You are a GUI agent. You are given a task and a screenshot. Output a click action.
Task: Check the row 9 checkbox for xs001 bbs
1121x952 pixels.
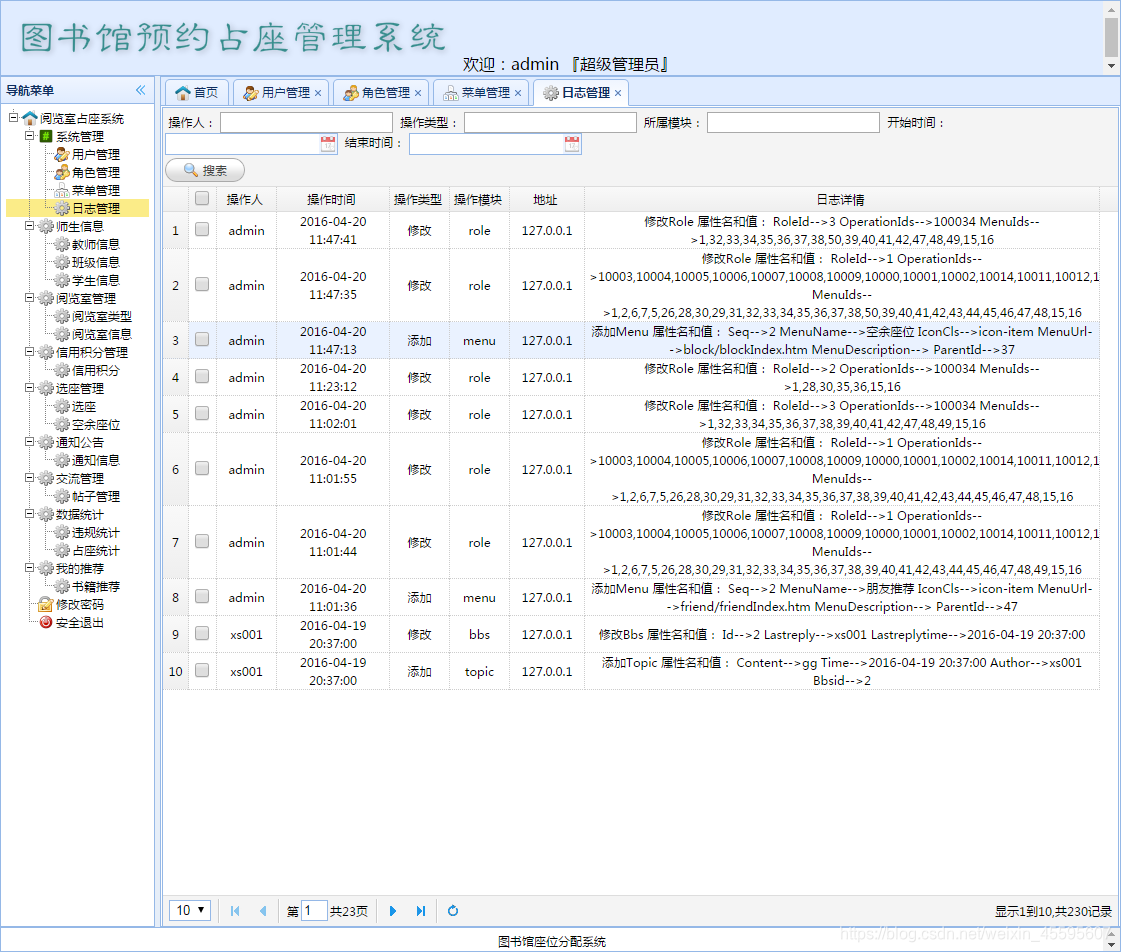[x=202, y=633]
